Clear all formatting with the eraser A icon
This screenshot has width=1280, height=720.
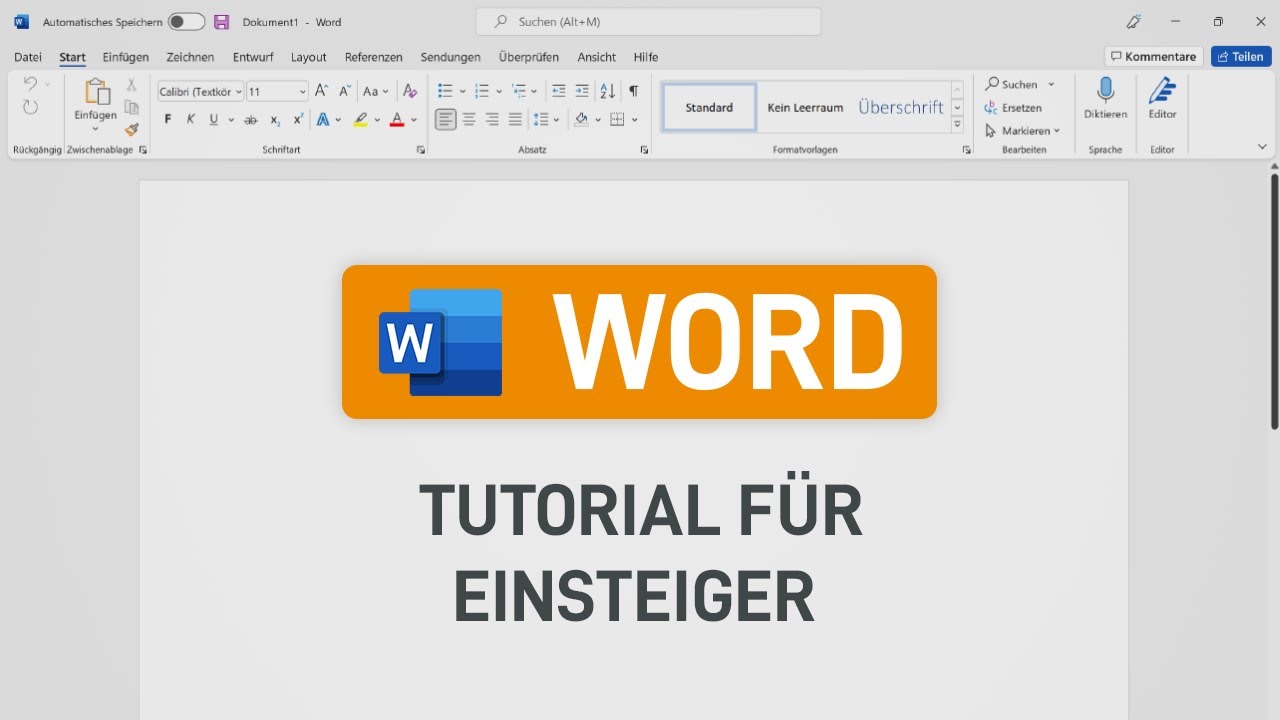click(409, 91)
